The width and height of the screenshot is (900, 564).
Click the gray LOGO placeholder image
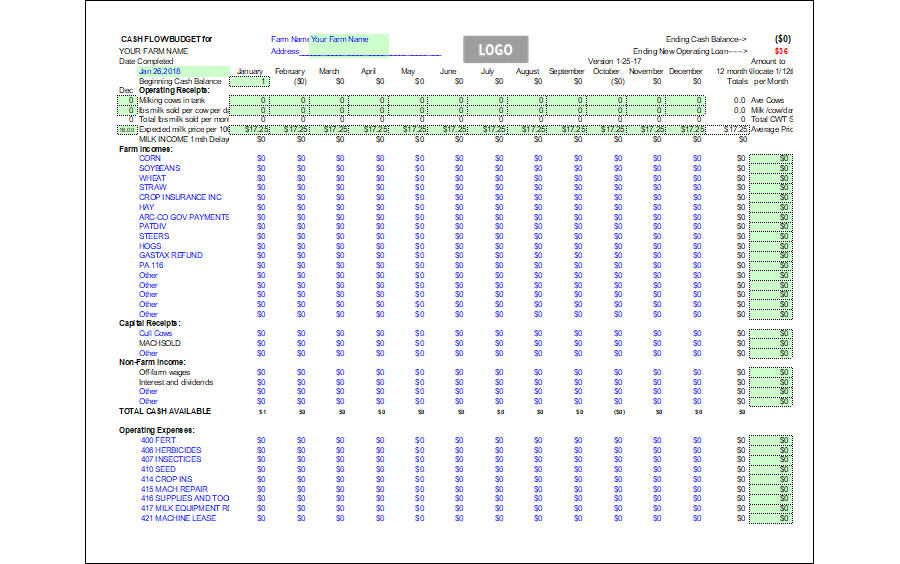click(495, 50)
